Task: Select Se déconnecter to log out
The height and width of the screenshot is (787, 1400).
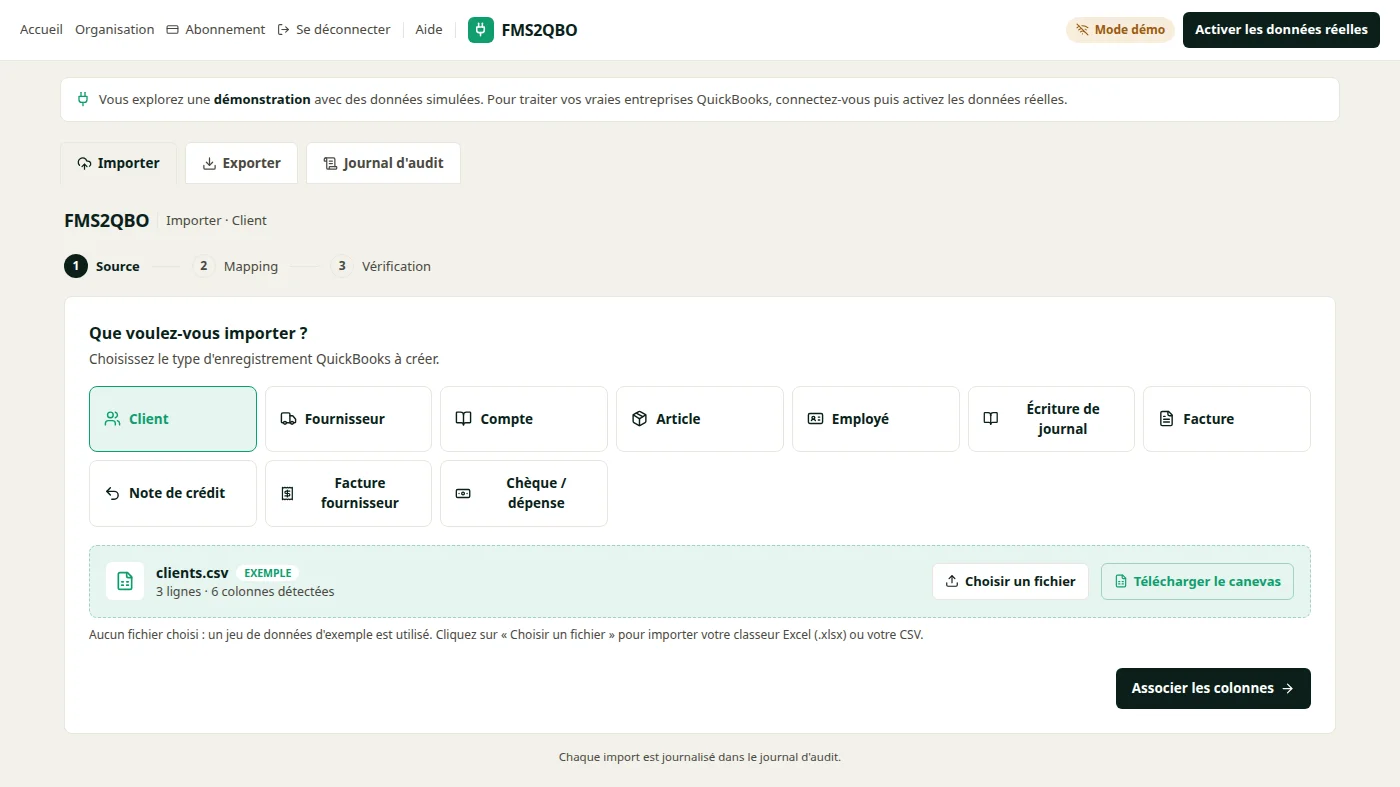Action: [334, 30]
